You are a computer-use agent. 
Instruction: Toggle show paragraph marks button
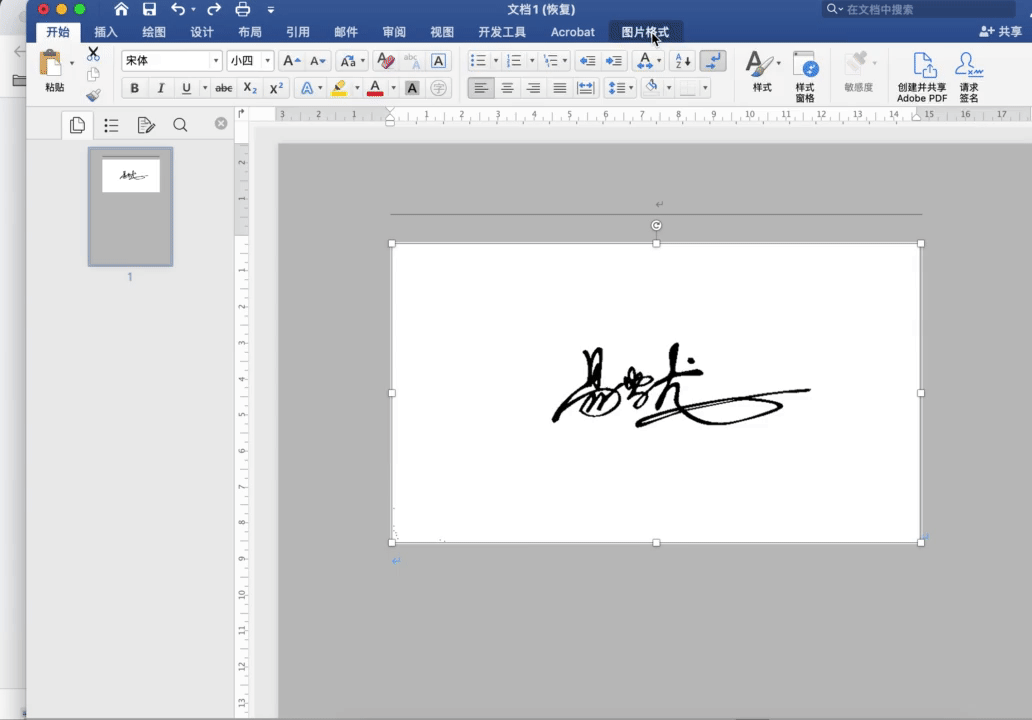[x=713, y=61]
